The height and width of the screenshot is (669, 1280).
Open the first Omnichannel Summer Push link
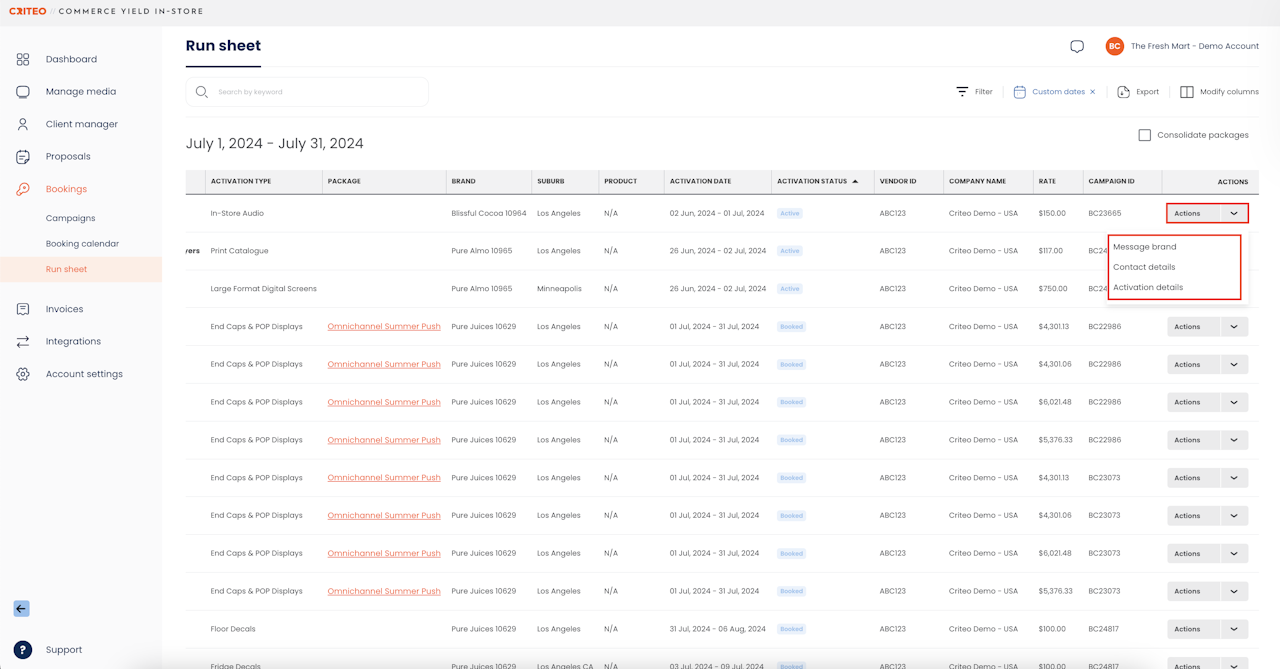click(384, 327)
